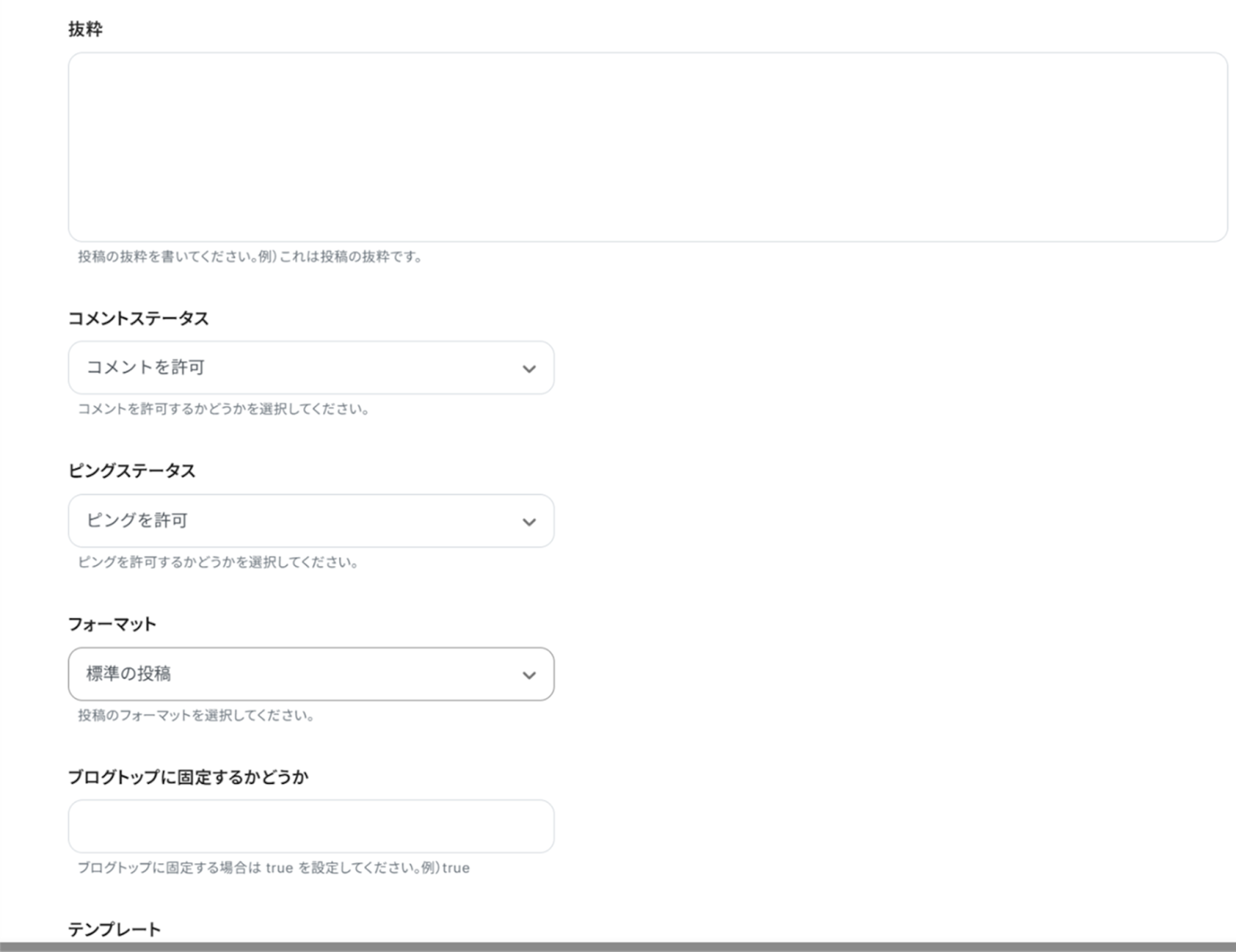Viewport: 1236px width, 952px height.
Task: Click the helper text about allowing comments
Action: tap(223, 408)
